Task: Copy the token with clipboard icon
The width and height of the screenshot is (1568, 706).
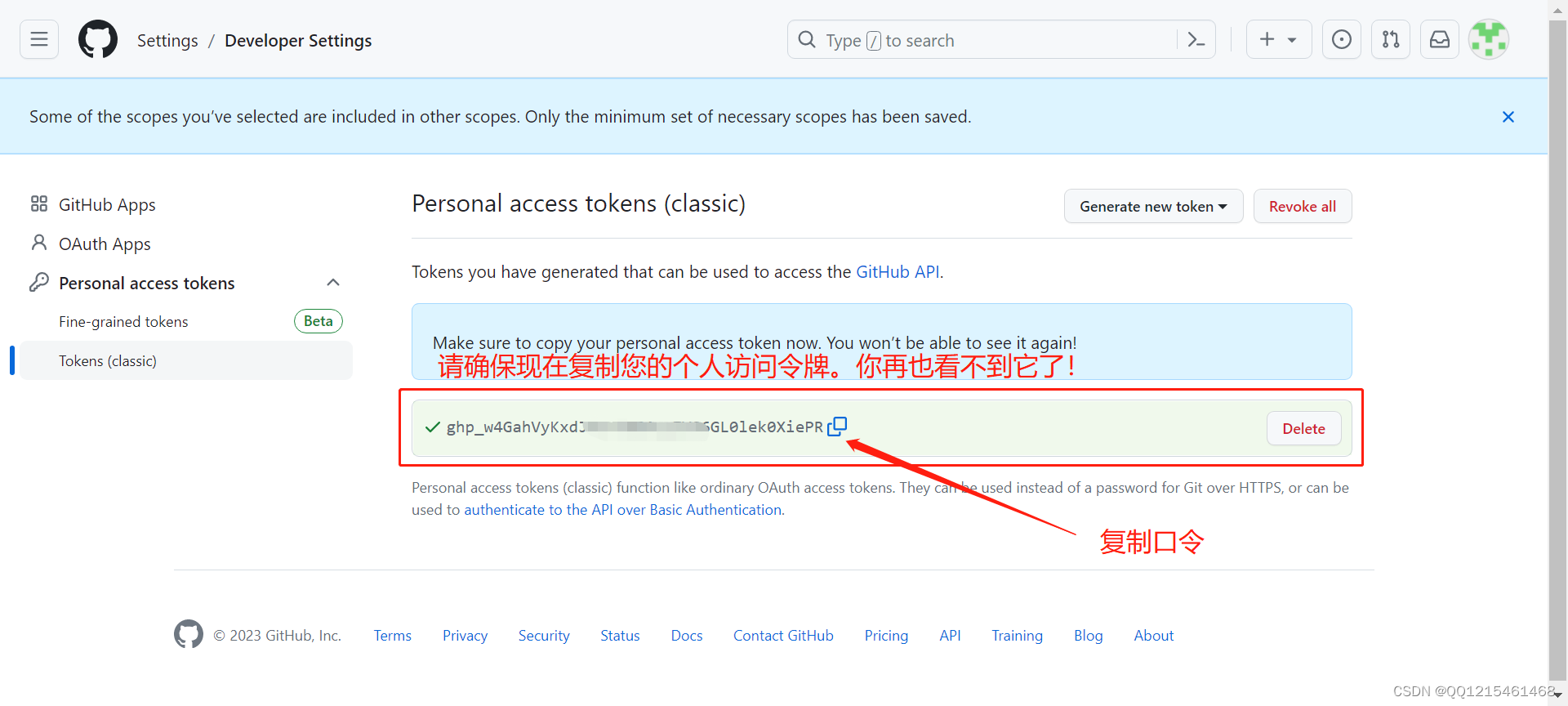Action: coord(837,427)
